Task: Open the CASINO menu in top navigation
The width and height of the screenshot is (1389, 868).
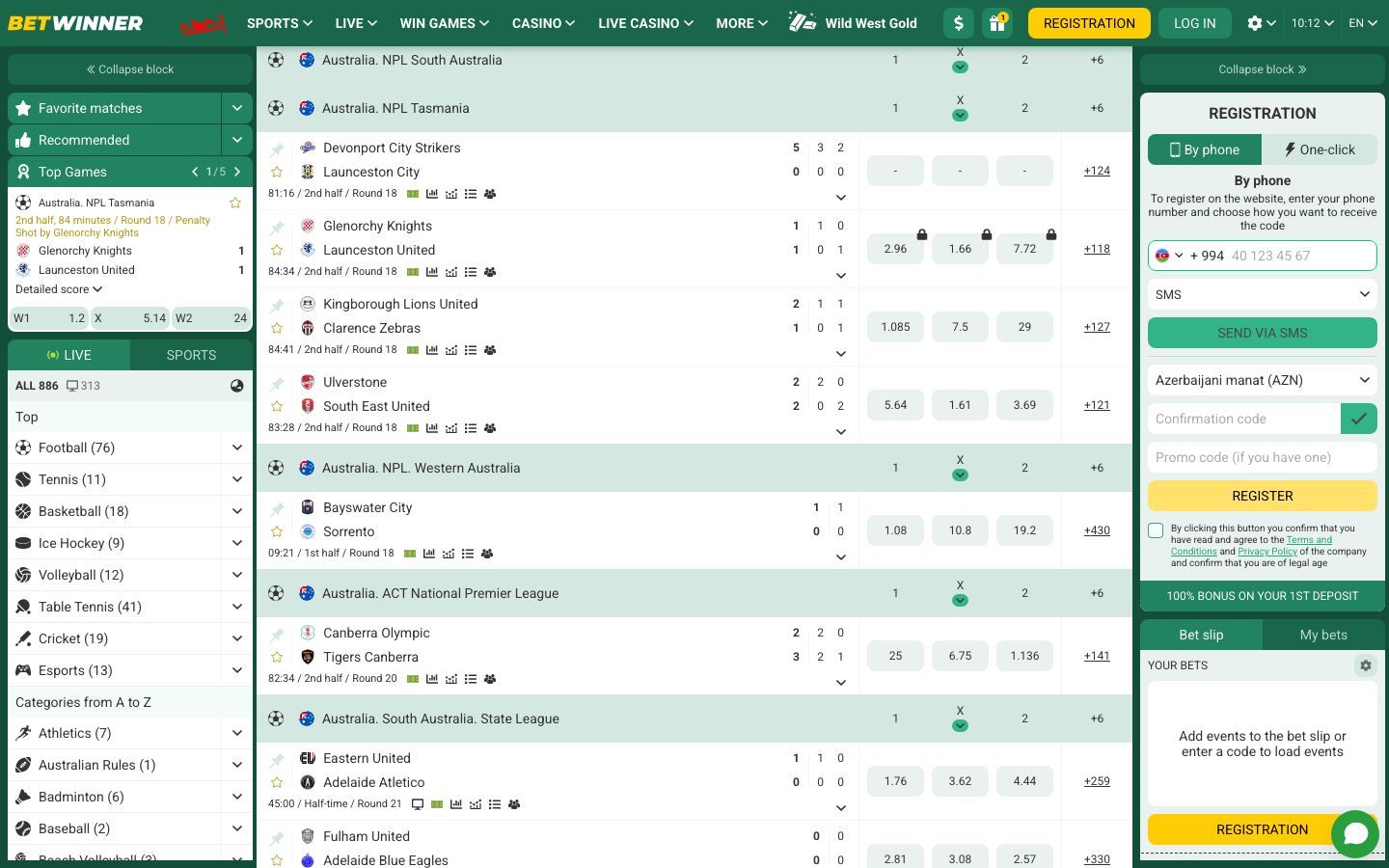Action: point(543,23)
